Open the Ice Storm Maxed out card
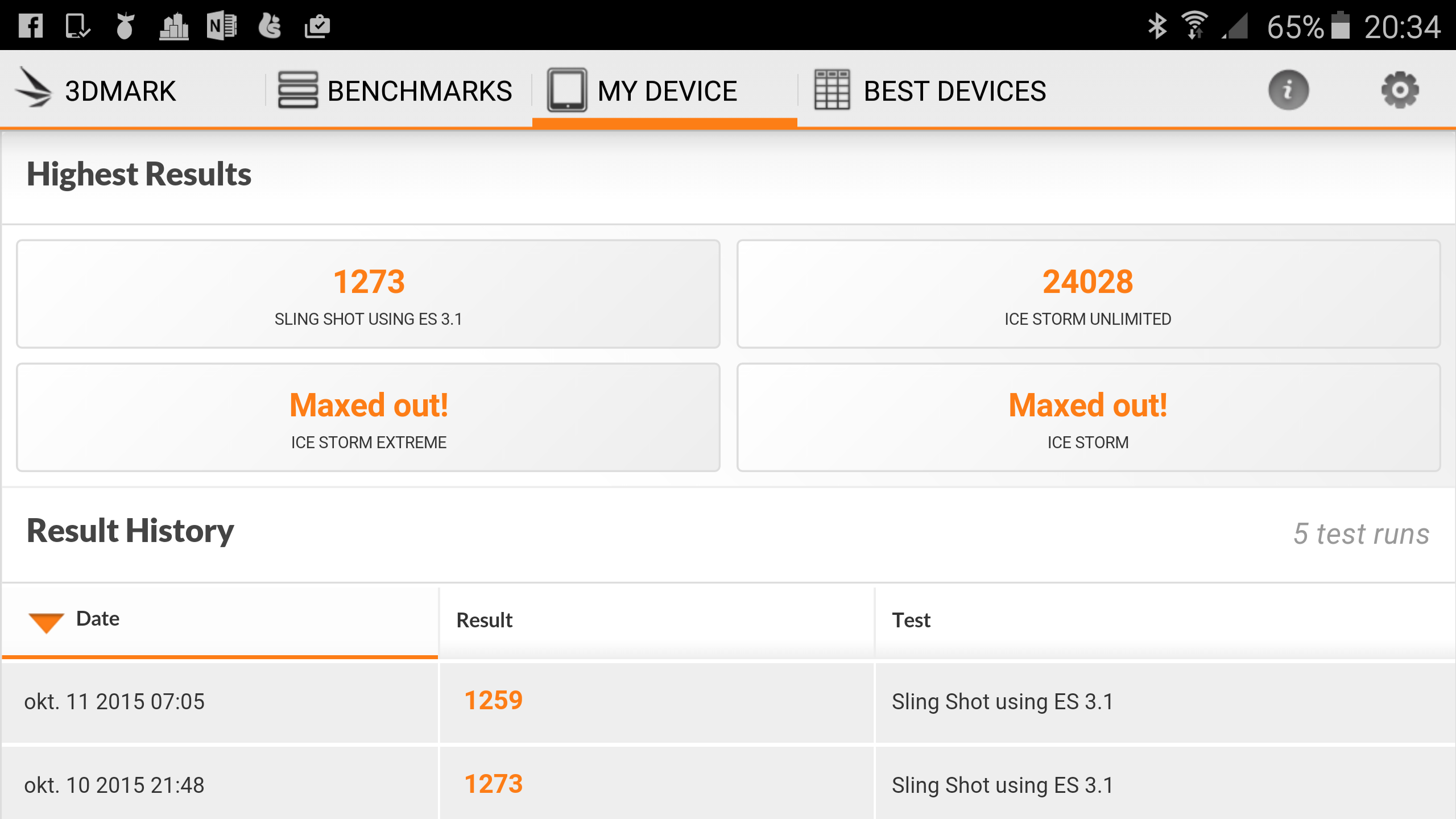The image size is (1456, 819). [x=1088, y=417]
